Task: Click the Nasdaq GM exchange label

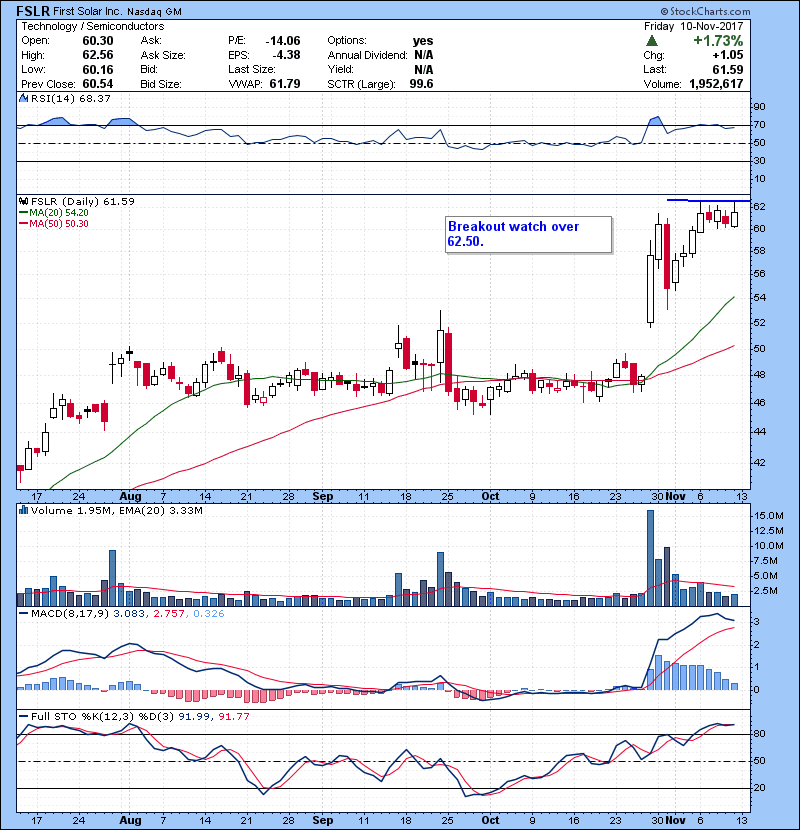Action: click(x=155, y=12)
